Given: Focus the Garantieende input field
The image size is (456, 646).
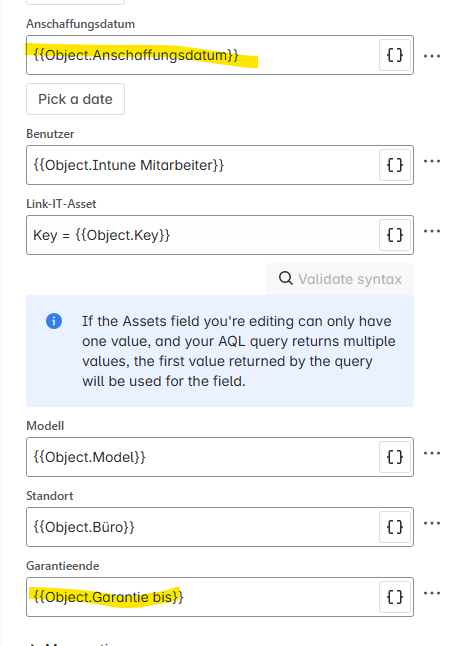Looking at the screenshot, I should coord(202,597).
